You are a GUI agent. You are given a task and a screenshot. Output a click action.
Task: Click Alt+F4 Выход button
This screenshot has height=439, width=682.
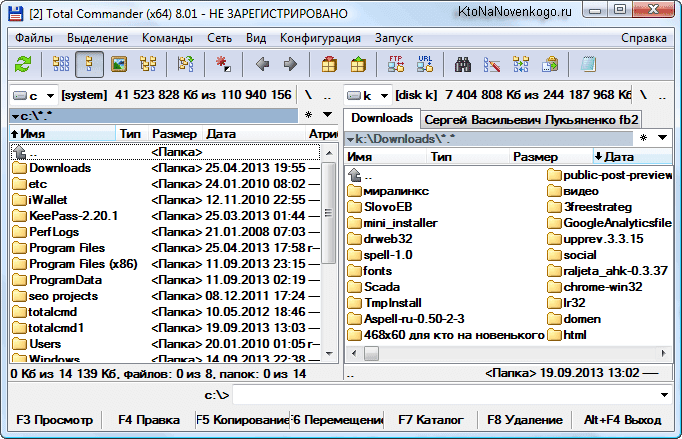tap(622, 420)
